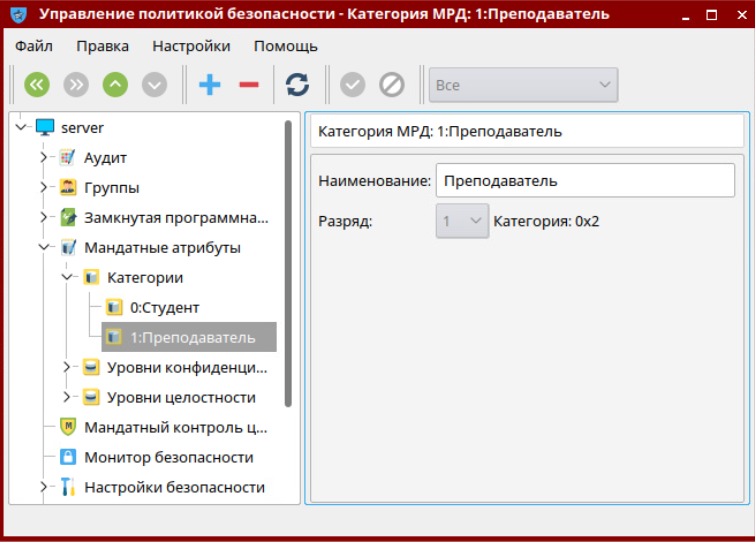Image resolution: width=755 pixels, height=542 pixels.
Task: Click the Группы user icon
Action: (x=68, y=187)
